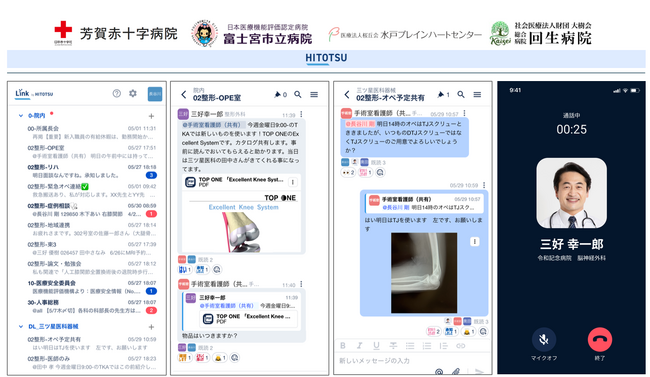The image size is (650, 377).
Task: Collapse the DL_三ツ星医科器械 group
Action: [21, 326]
